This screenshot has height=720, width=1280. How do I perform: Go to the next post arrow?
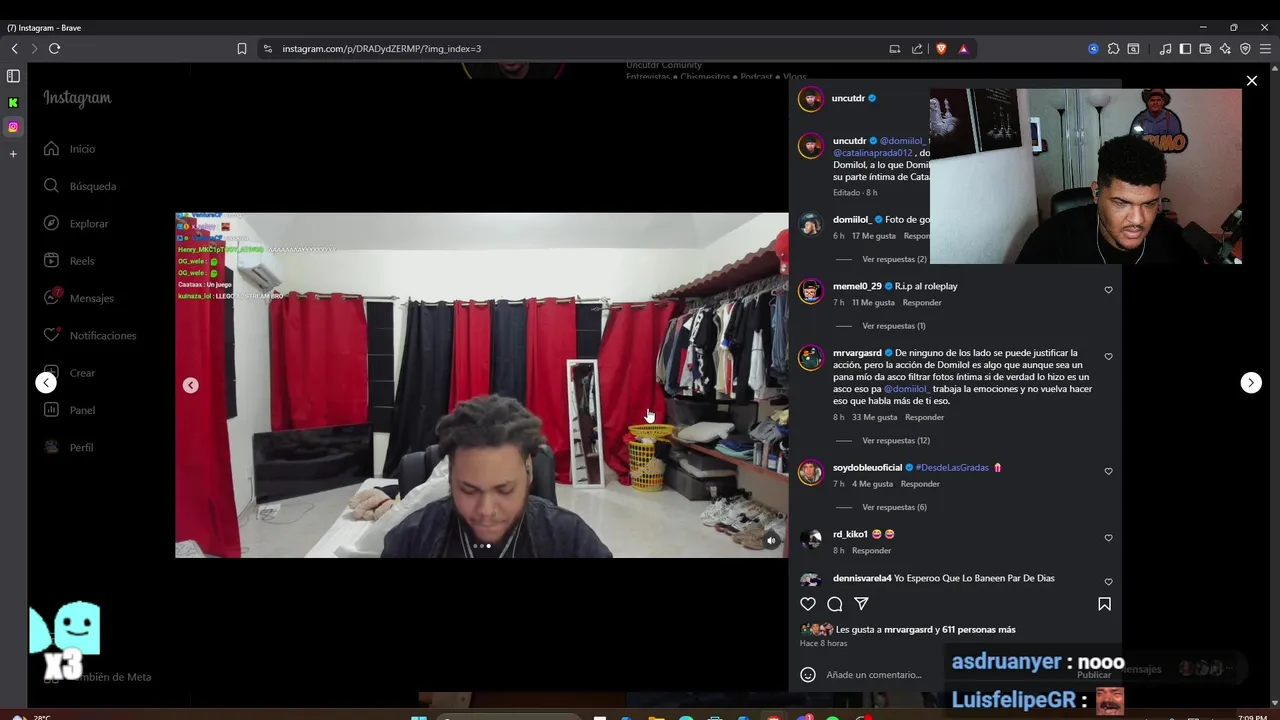pos(1251,383)
